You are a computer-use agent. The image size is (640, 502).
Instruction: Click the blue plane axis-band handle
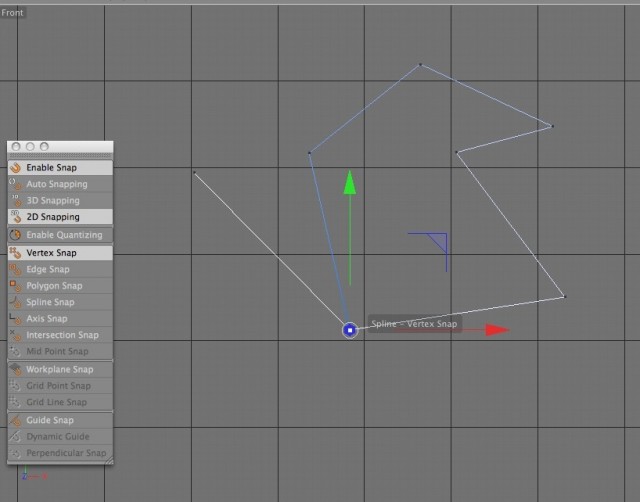[438, 242]
